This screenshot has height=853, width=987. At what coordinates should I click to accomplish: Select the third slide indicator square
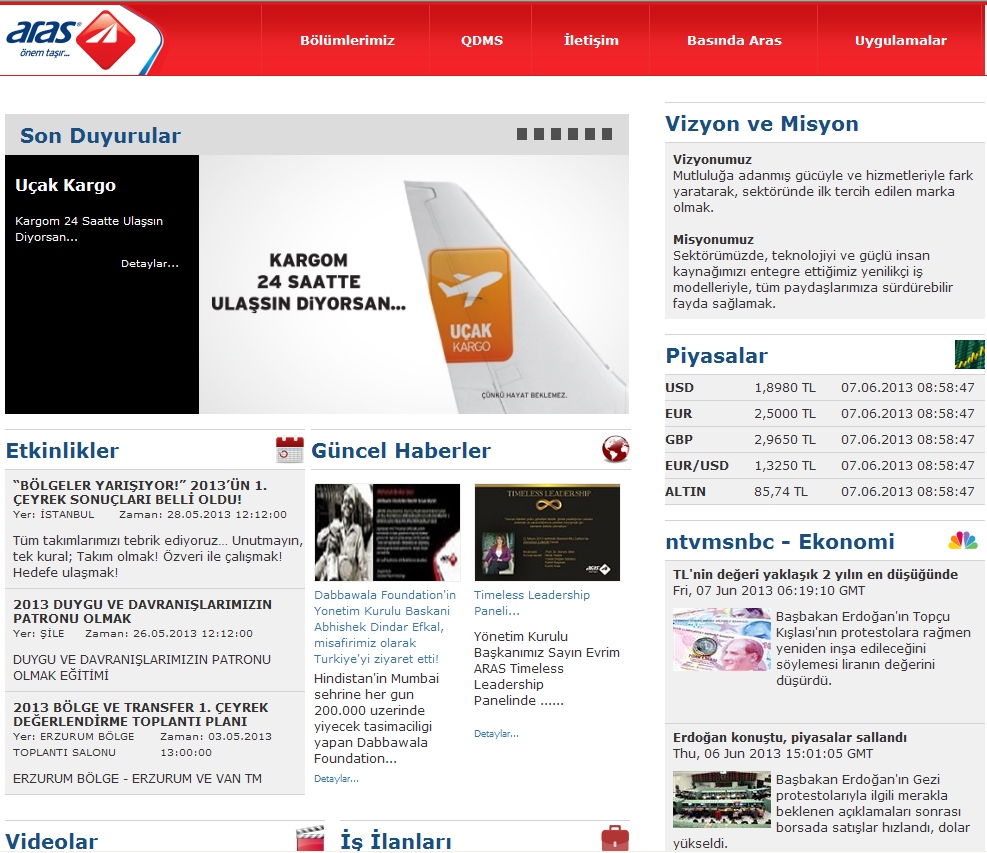point(556,134)
